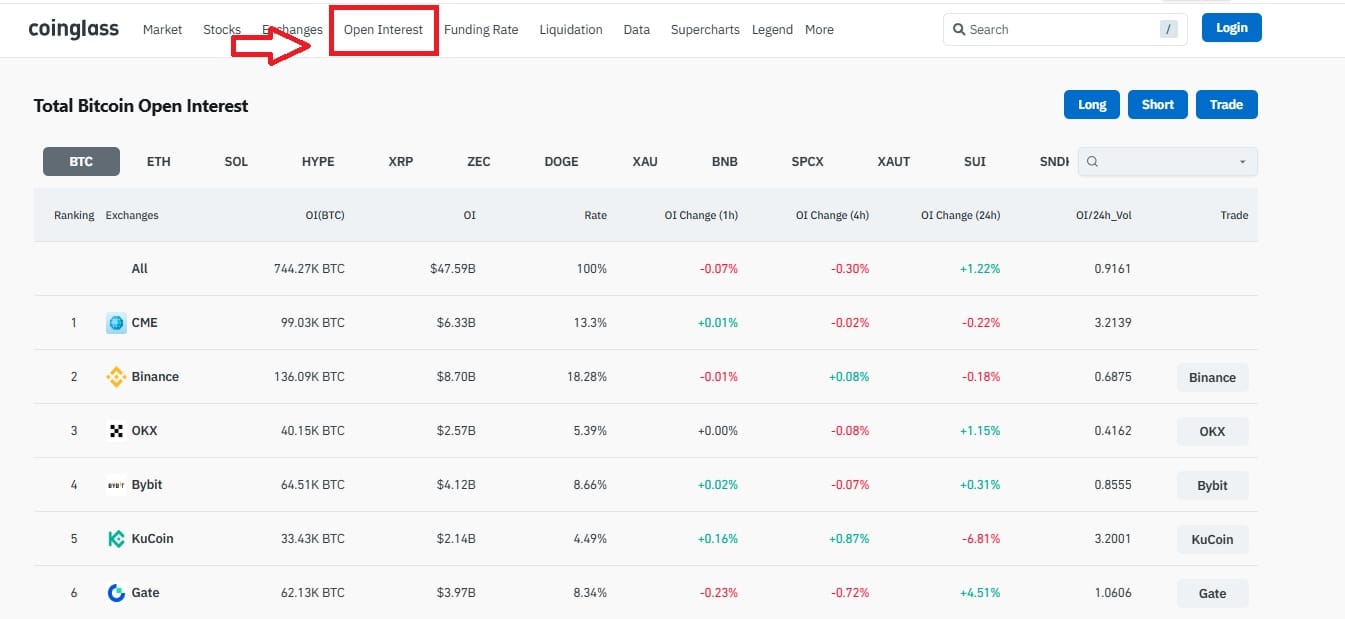
Task: Click the CME exchange logo icon
Action: pos(116,323)
